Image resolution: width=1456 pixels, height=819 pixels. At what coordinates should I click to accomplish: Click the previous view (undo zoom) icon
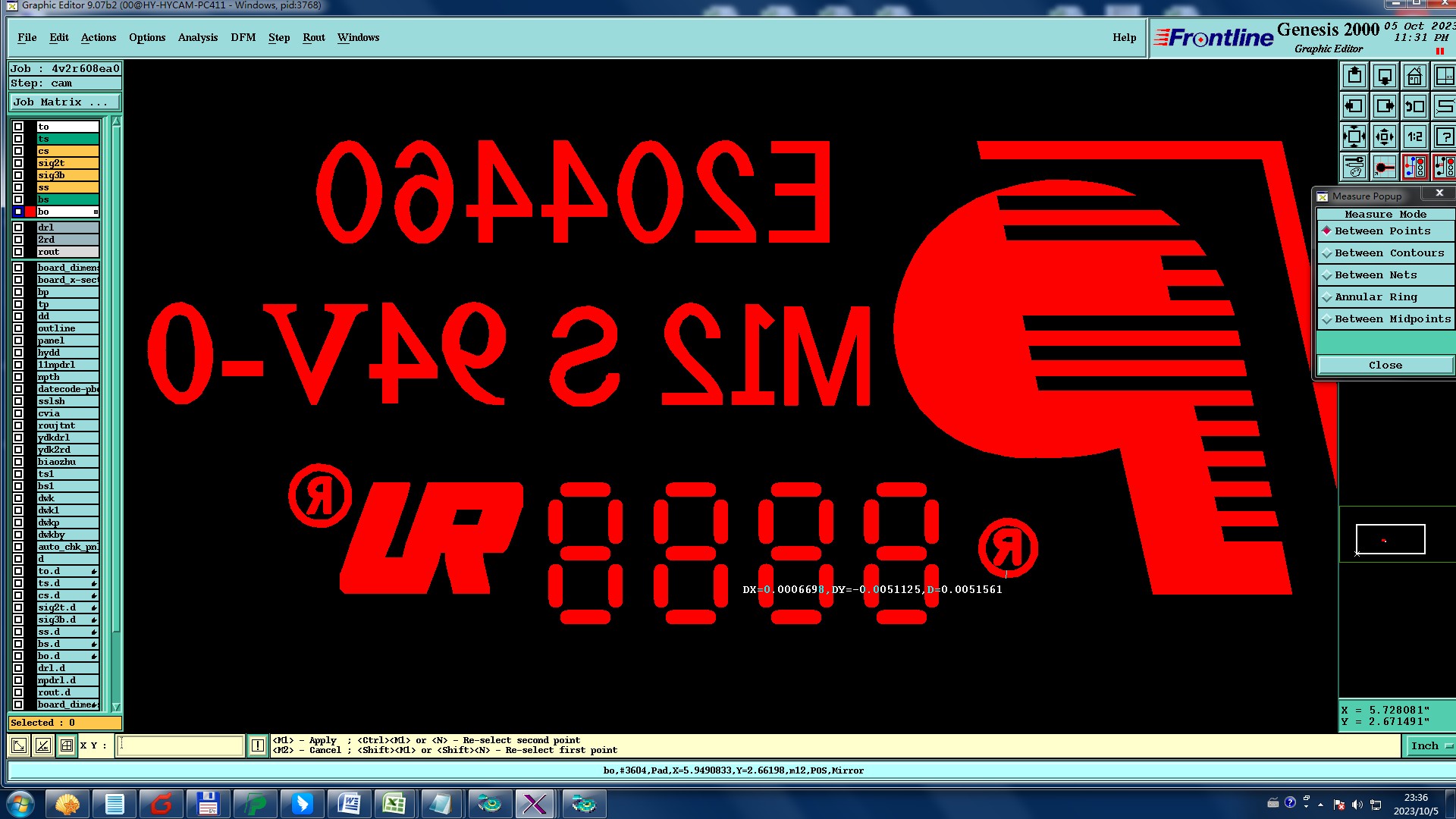1414,107
